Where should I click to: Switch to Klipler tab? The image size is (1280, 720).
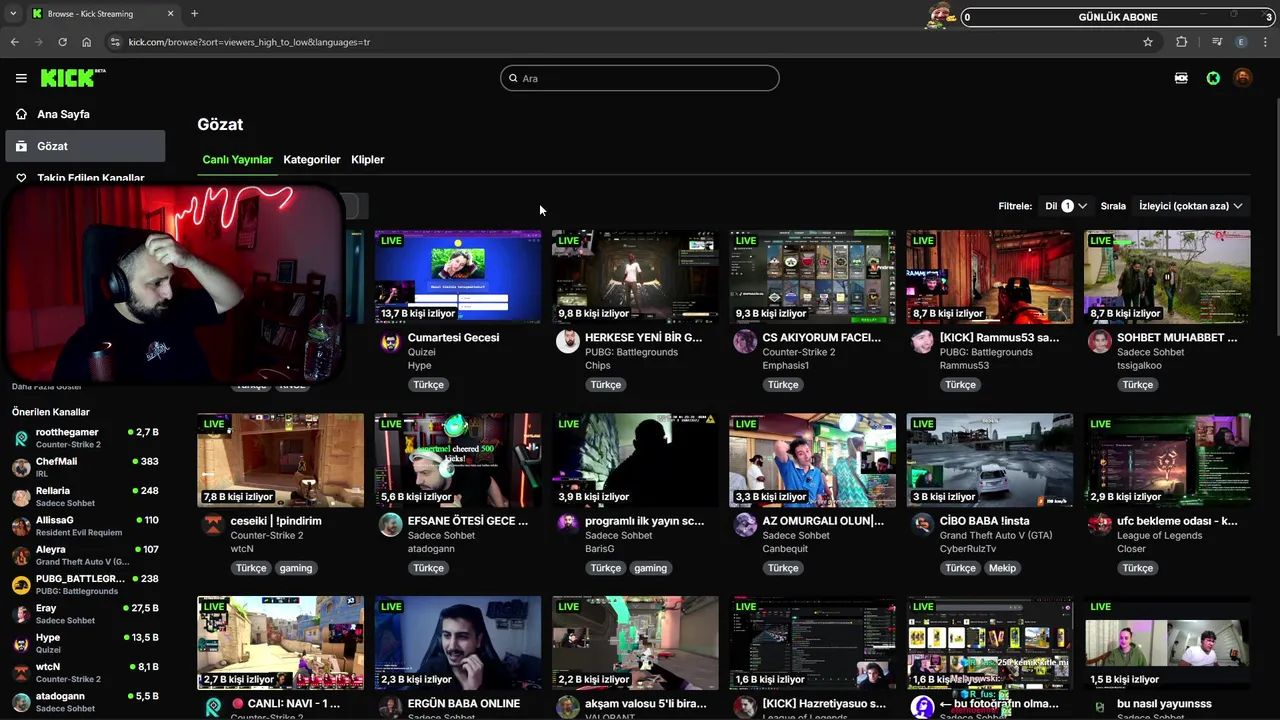coord(367,160)
